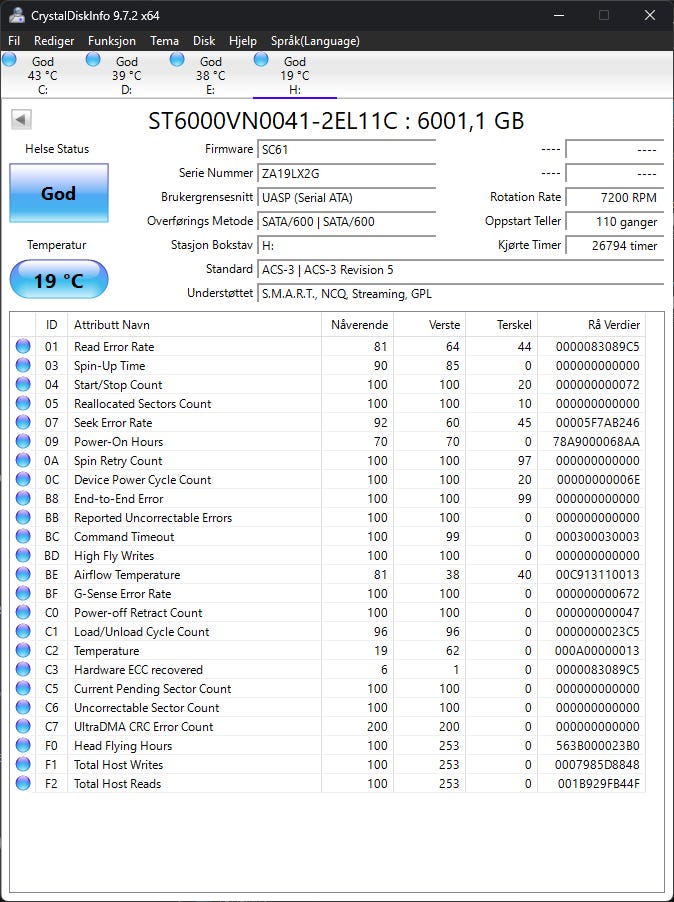
Task: Switch to disk D: tab
Action: (127, 75)
